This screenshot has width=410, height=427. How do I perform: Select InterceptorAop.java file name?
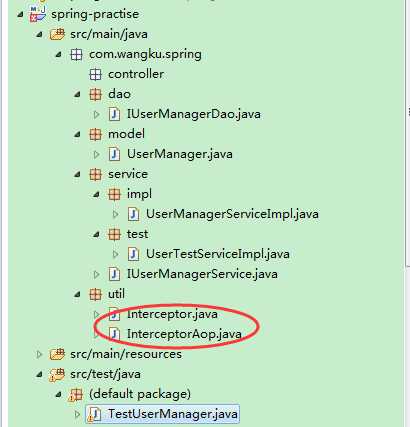(184, 334)
